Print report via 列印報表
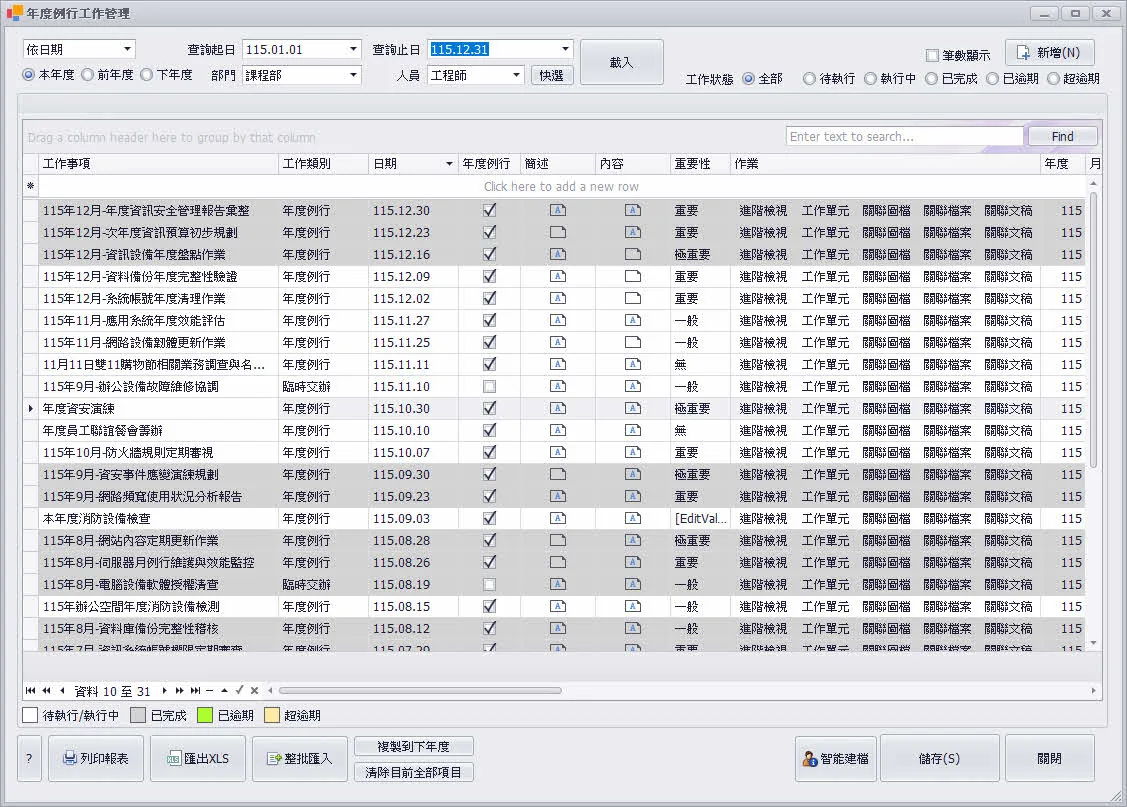 pyautogui.click(x=96, y=758)
